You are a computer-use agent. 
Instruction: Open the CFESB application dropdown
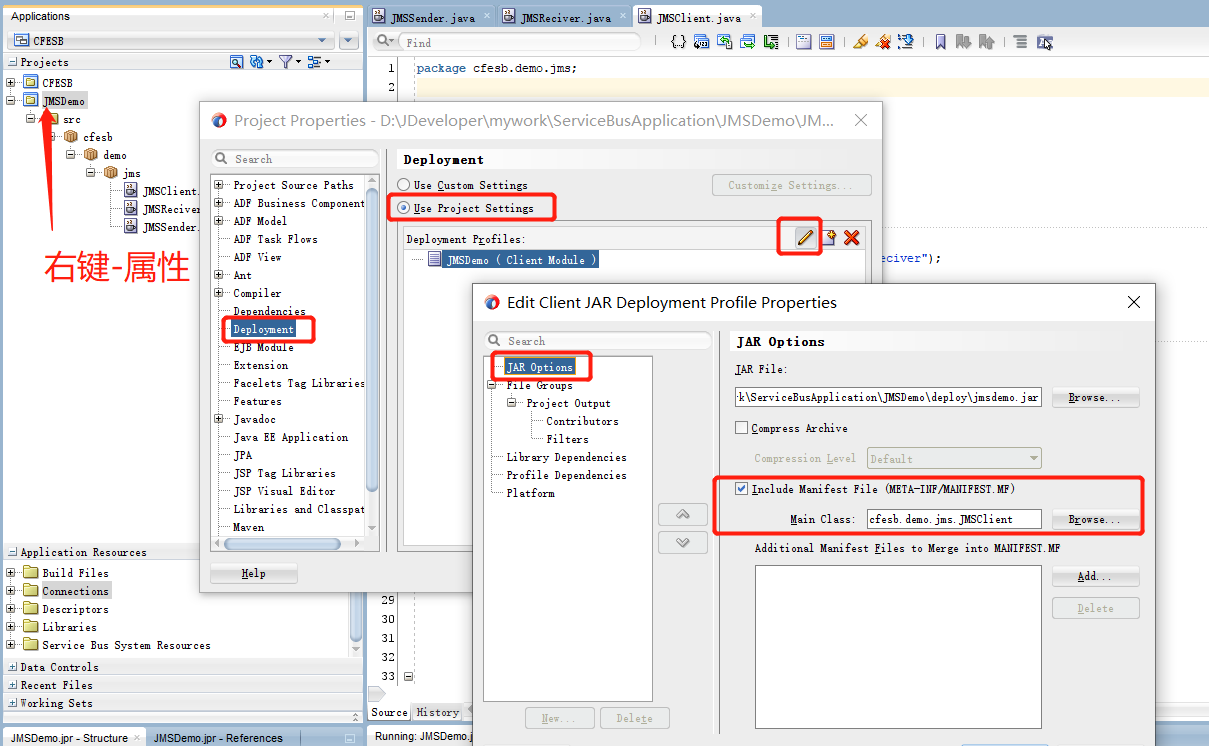click(171, 41)
